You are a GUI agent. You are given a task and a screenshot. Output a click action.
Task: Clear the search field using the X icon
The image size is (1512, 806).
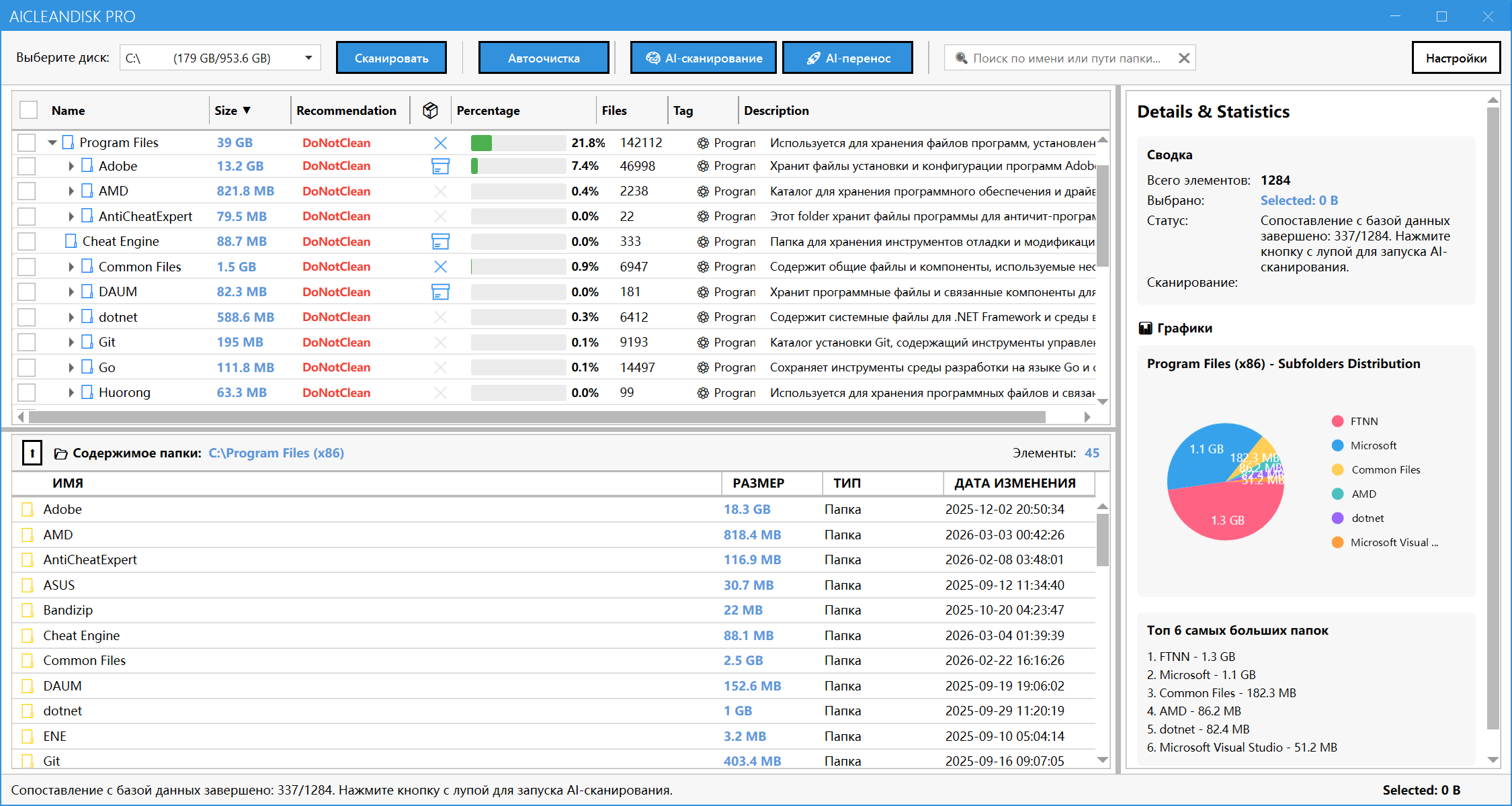pos(1184,58)
